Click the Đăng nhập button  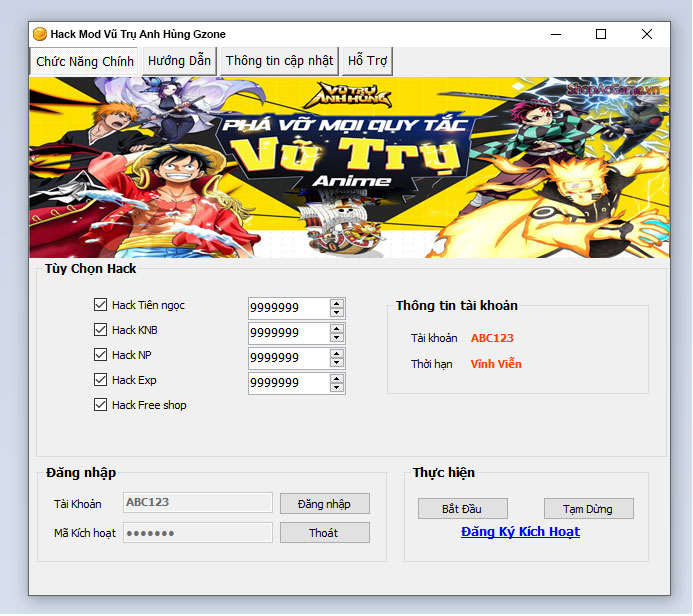point(324,504)
